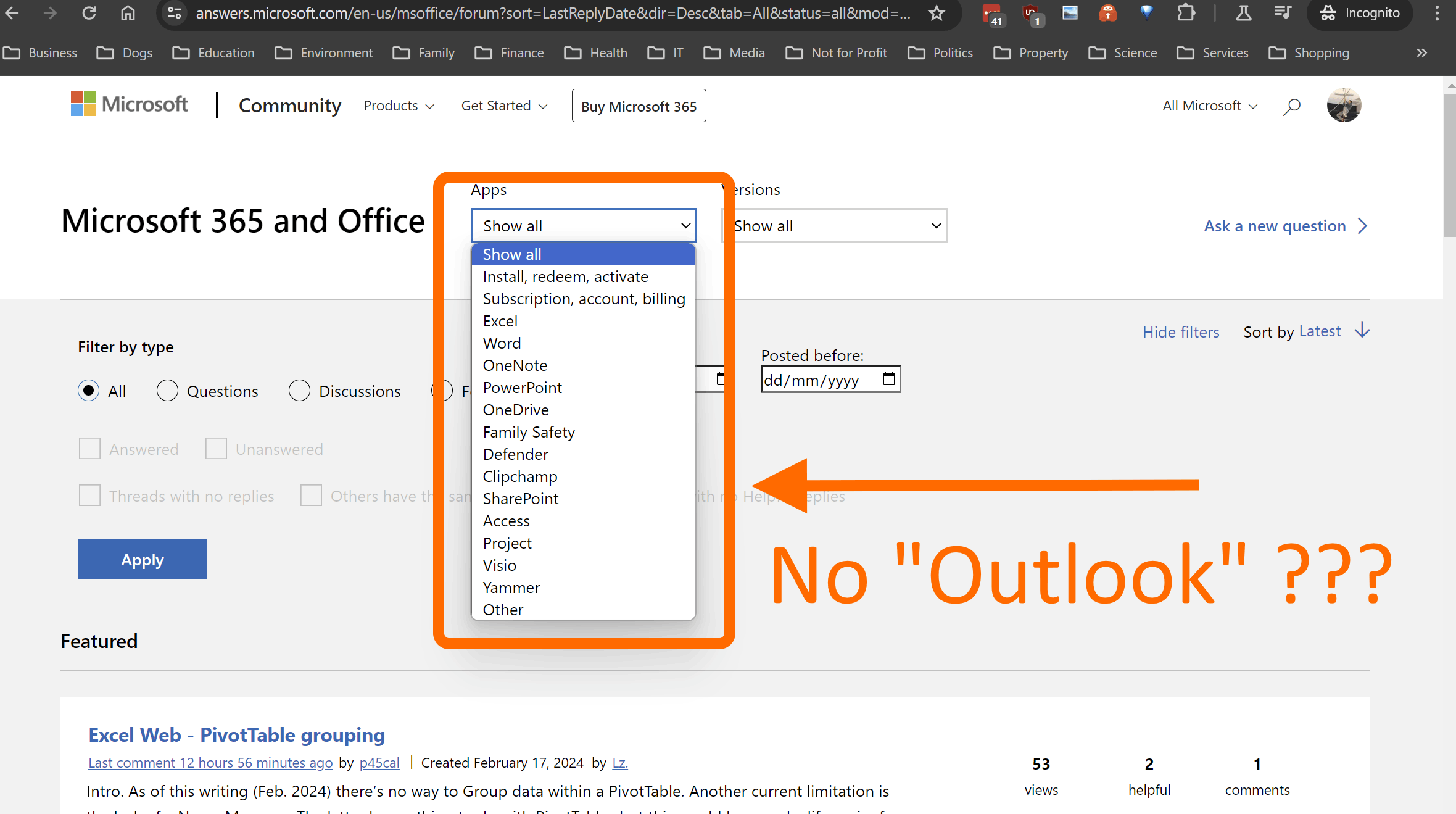Open calendar icon in Posted before field
The image size is (1456, 814).
click(888, 379)
